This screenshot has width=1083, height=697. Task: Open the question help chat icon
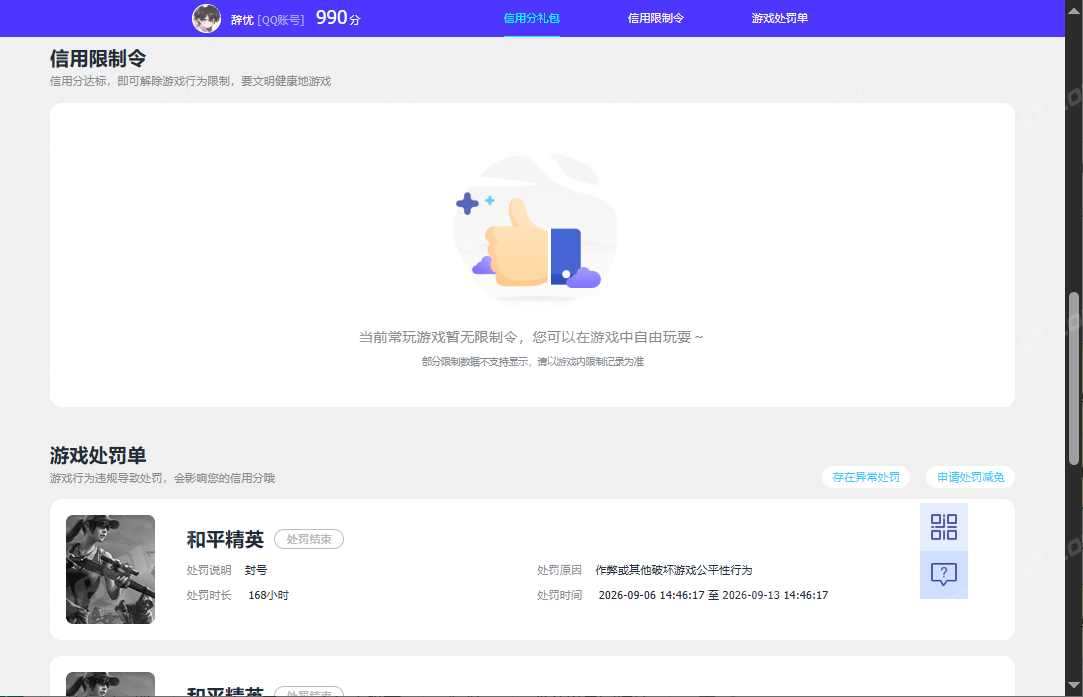[x=943, y=574]
